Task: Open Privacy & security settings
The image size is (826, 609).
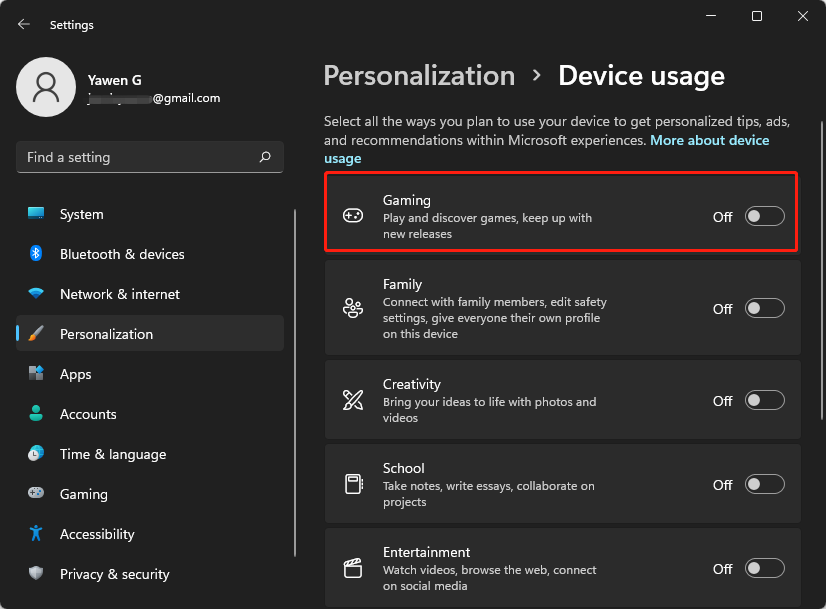Action: point(150,574)
